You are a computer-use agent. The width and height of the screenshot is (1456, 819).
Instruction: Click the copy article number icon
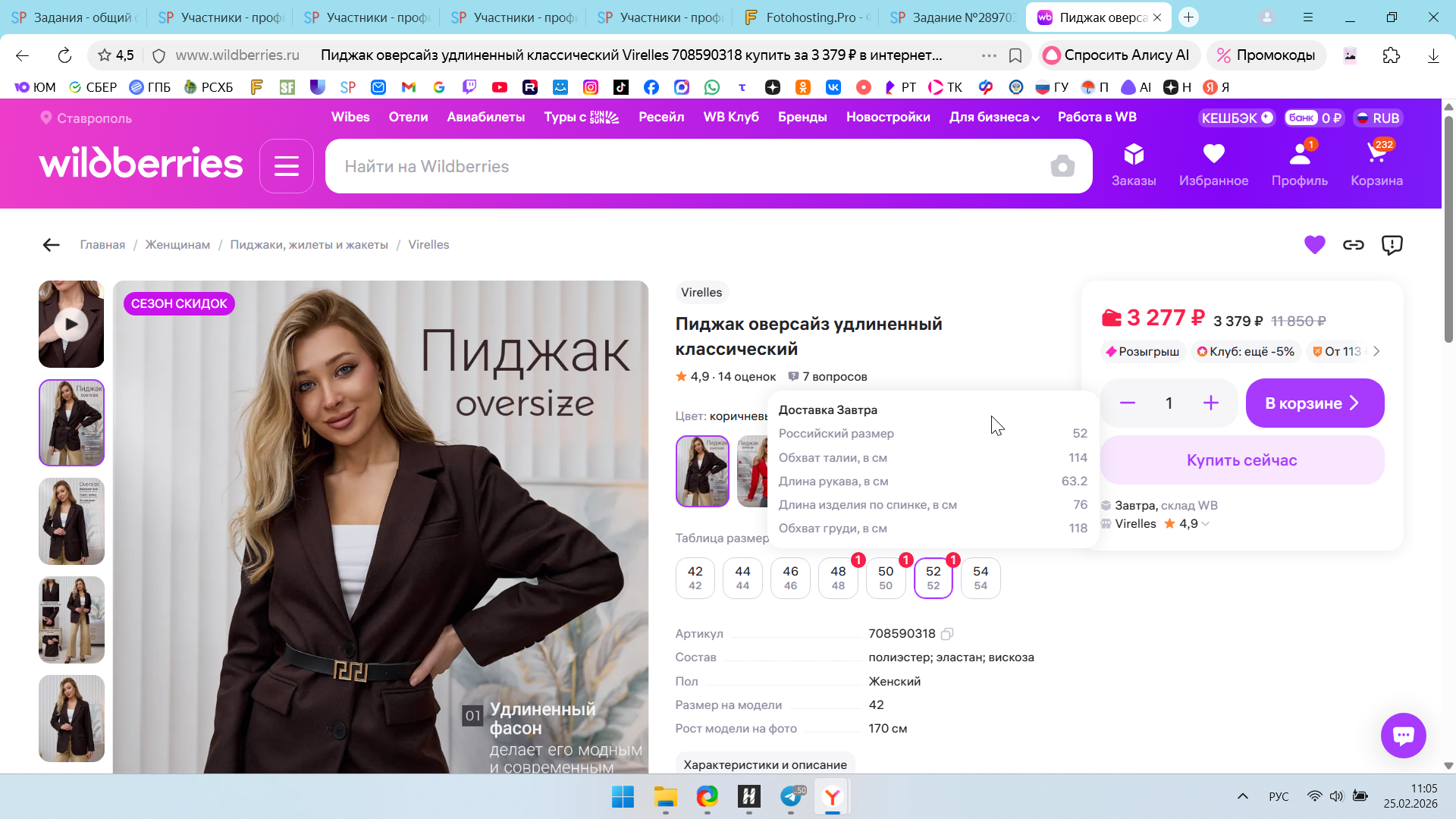tap(946, 634)
